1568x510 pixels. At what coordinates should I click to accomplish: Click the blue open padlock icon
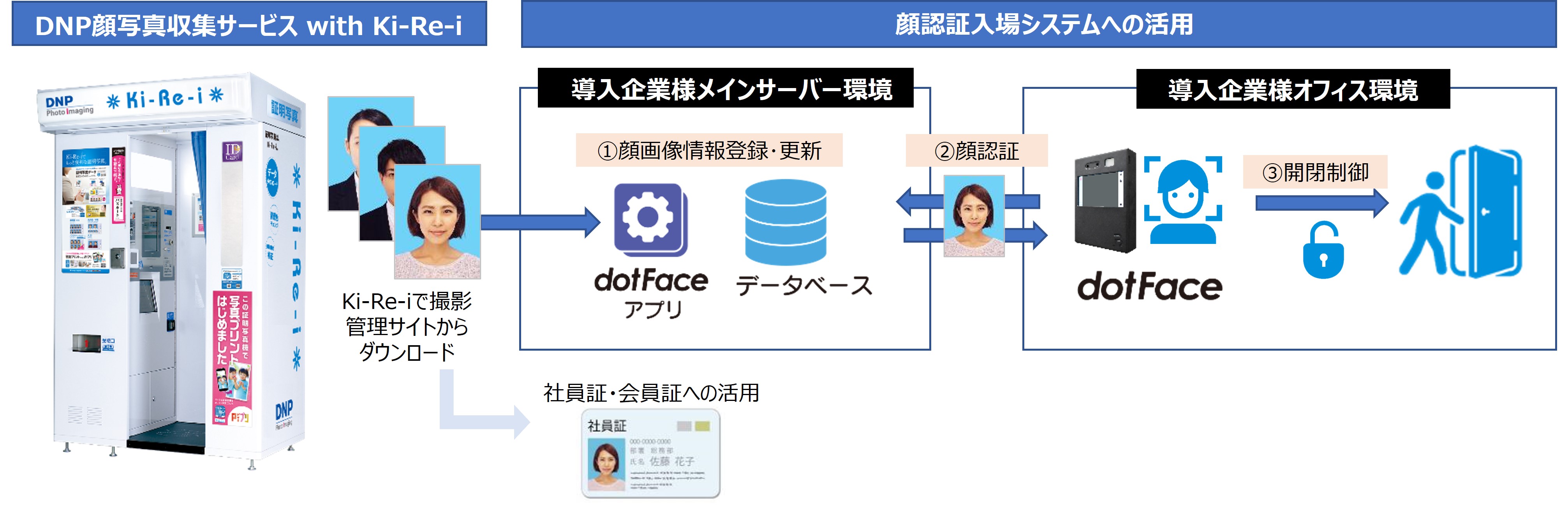click(x=1323, y=250)
